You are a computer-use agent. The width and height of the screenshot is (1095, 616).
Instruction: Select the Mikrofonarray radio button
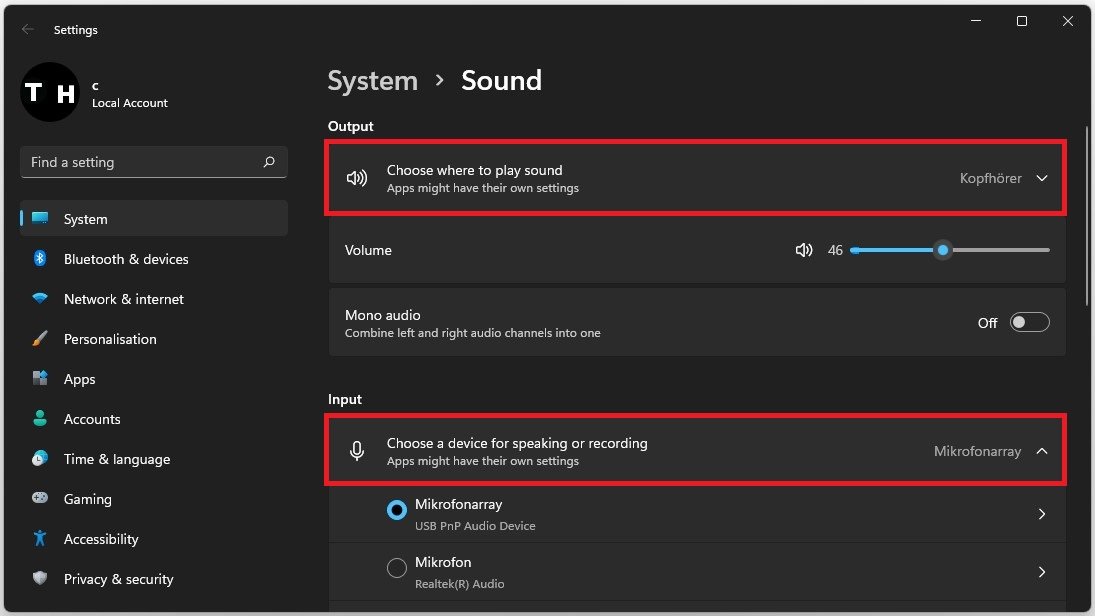[397, 510]
